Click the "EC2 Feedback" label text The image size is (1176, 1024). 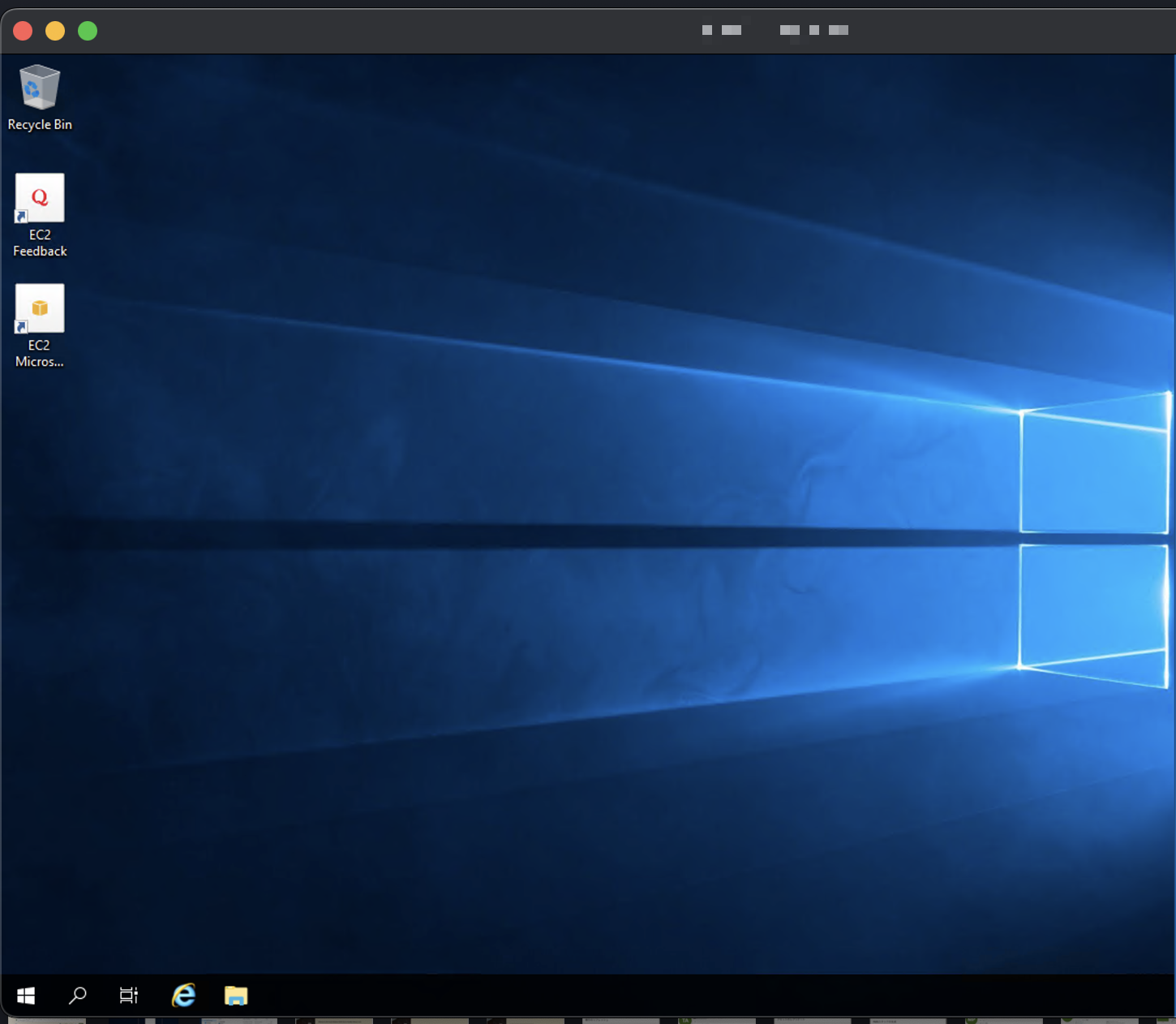click(x=40, y=243)
